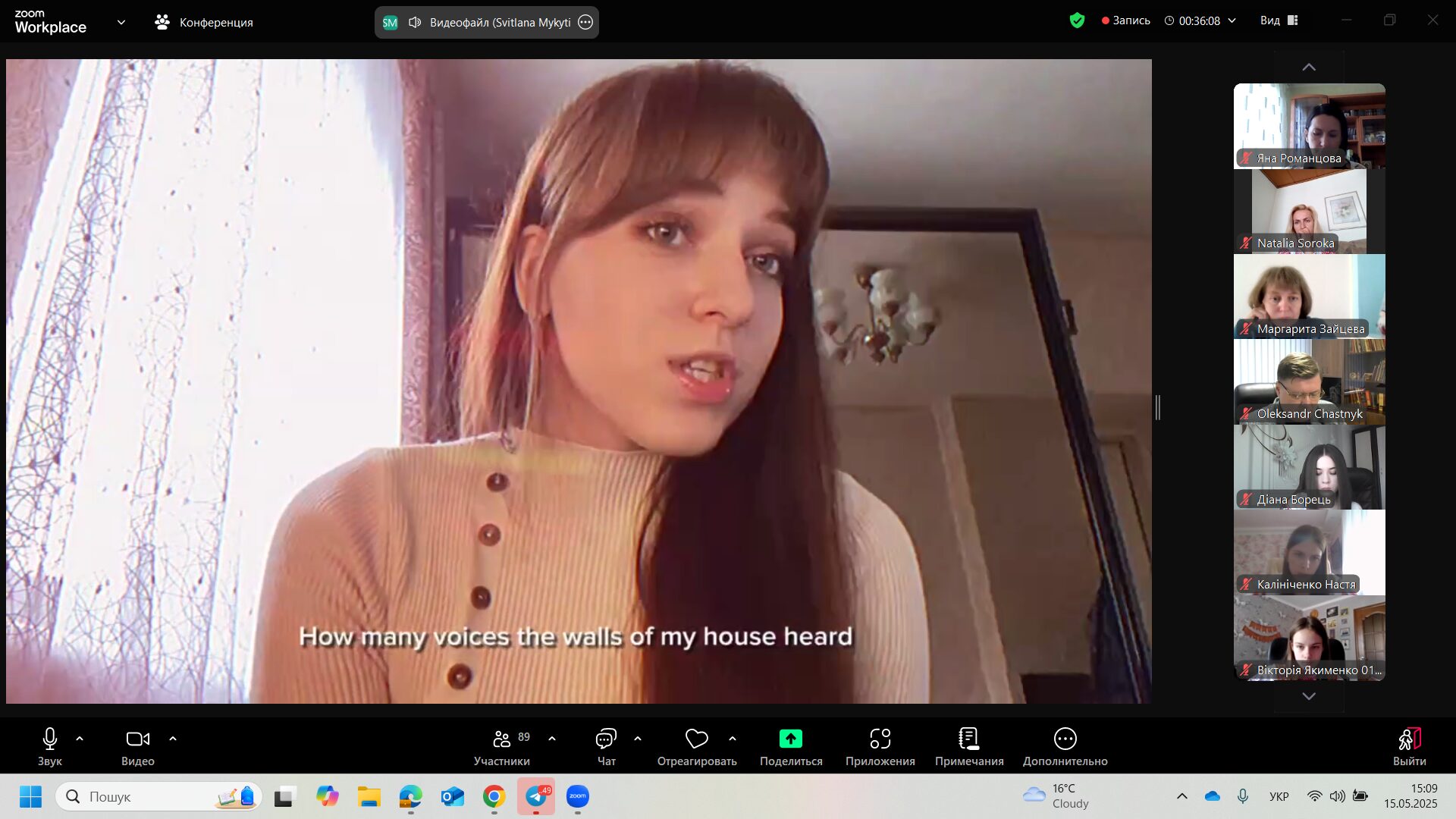The width and height of the screenshot is (1456, 819).
Task: Expand audio settings arrow next to microphone
Action: tap(80, 738)
